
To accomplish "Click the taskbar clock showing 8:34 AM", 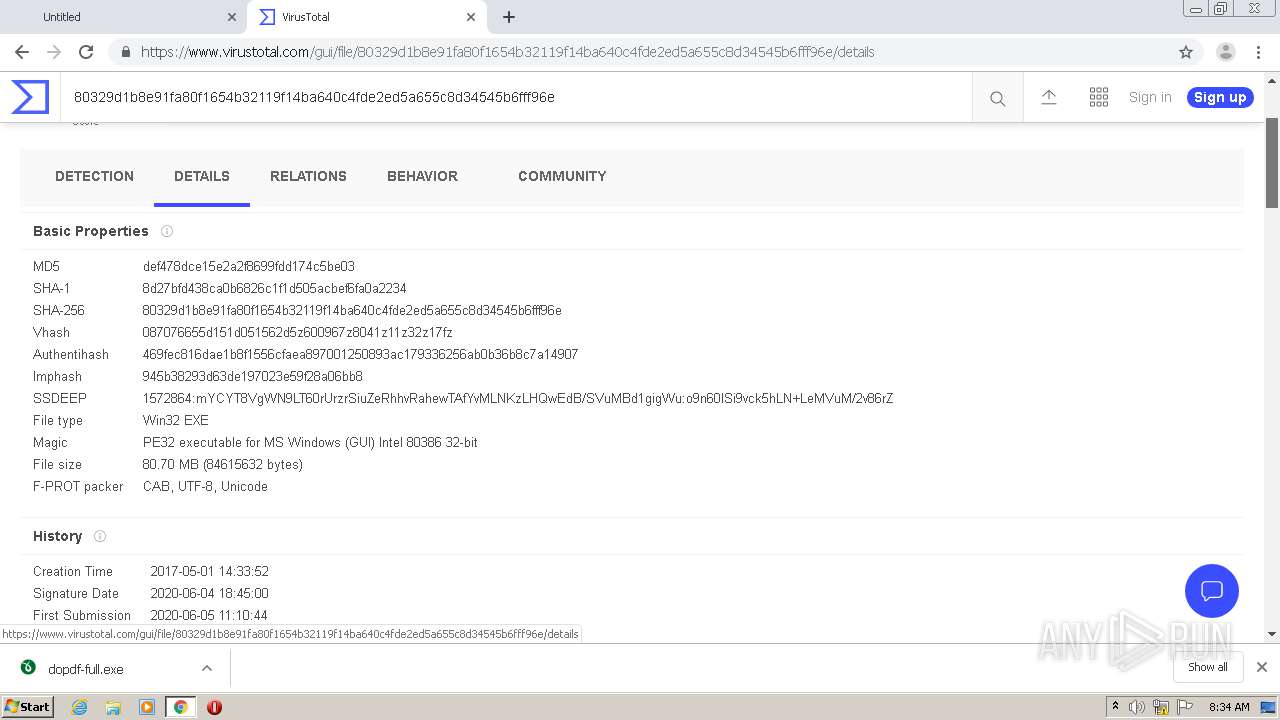I will tap(1229, 707).
